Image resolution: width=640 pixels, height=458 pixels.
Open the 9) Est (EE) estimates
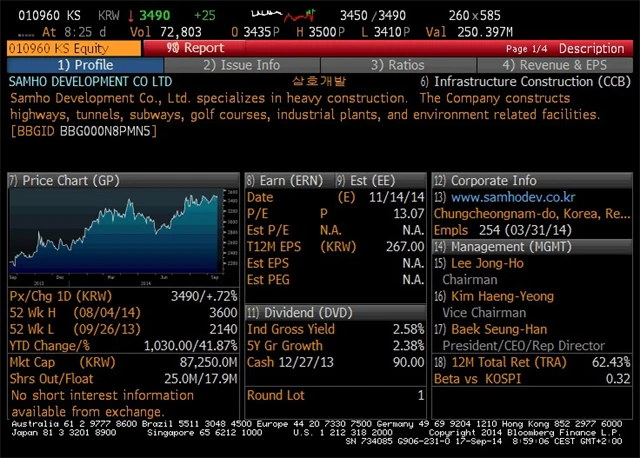374,181
